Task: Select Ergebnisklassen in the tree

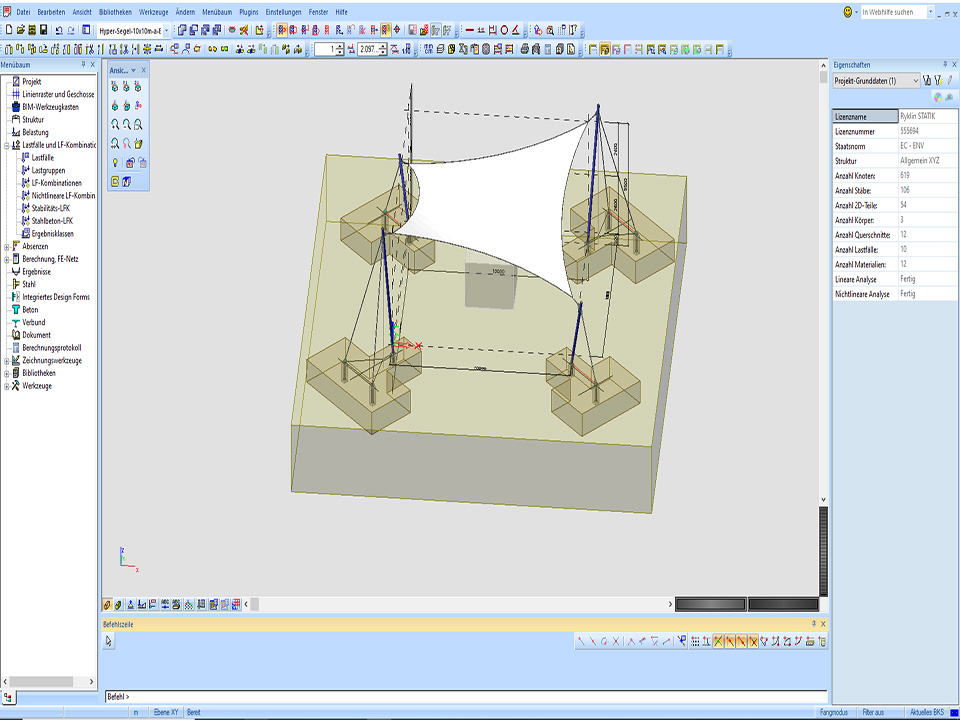Action: coord(52,234)
